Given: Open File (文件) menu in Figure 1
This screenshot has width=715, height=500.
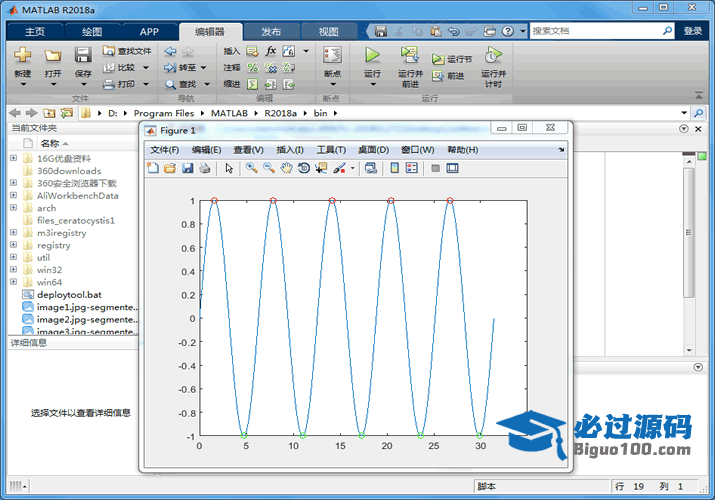Looking at the screenshot, I should [x=165, y=150].
